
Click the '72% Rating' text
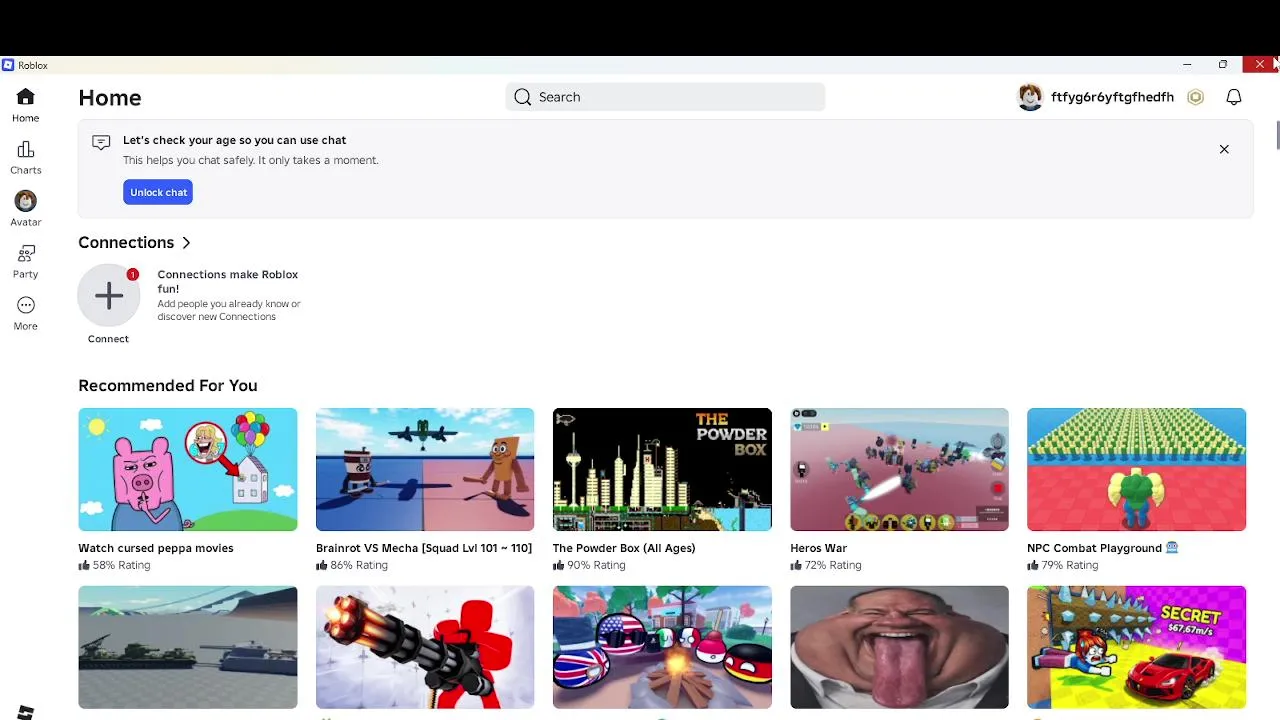point(833,565)
